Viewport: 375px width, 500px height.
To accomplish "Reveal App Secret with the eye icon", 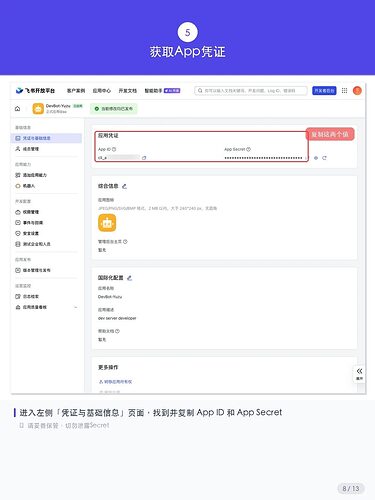I will coord(316,158).
